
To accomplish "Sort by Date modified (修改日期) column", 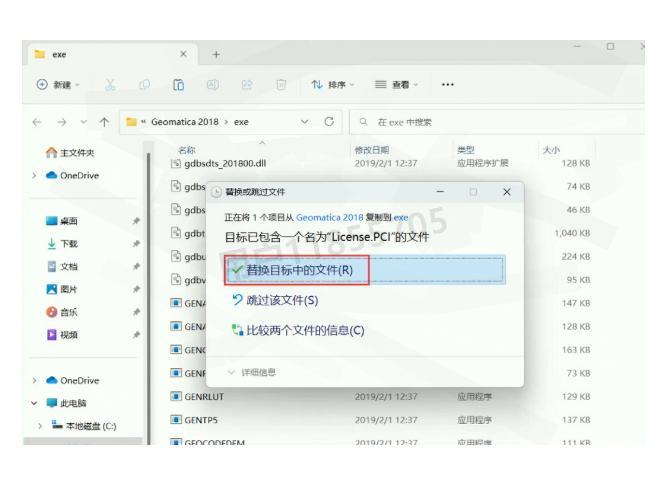I will (372, 150).
